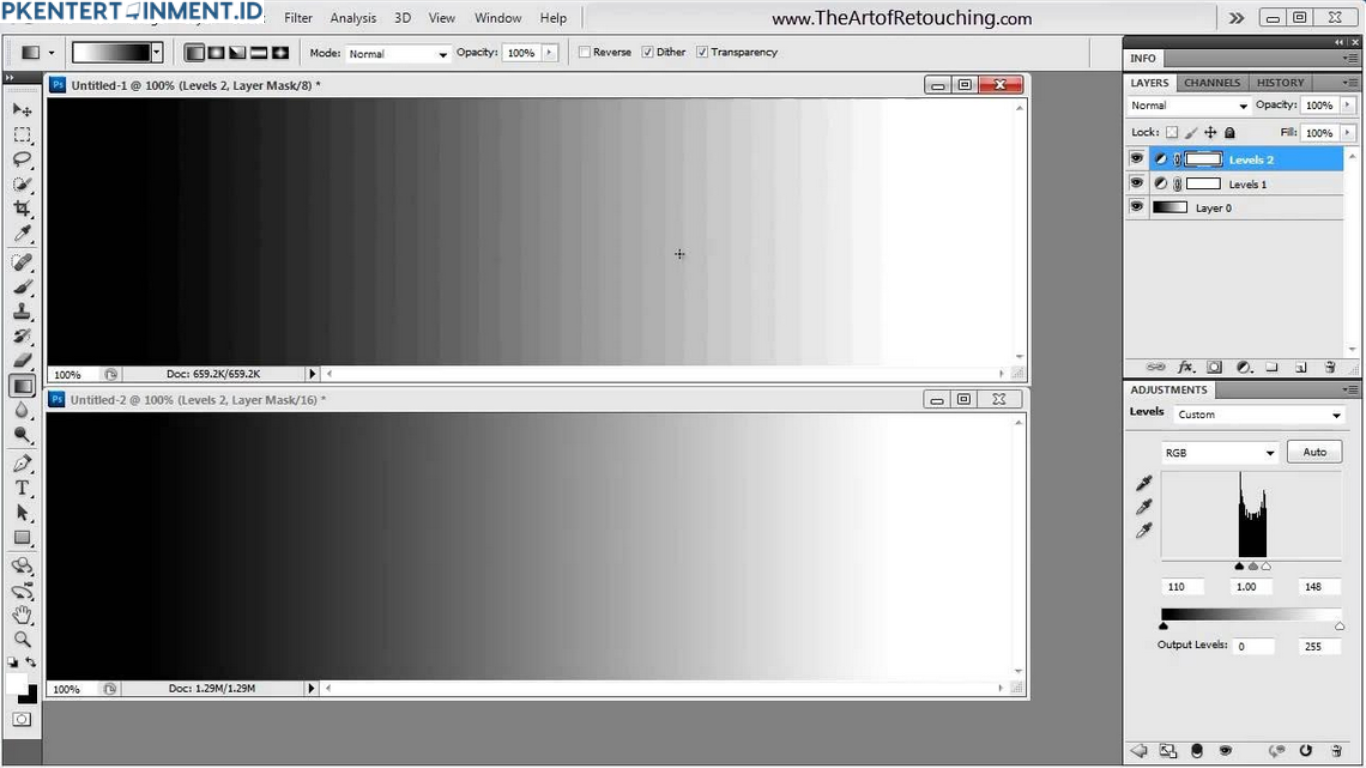The width and height of the screenshot is (1366, 768).
Task: Click the layer effects fx icon
Action: click(1186, 367)
